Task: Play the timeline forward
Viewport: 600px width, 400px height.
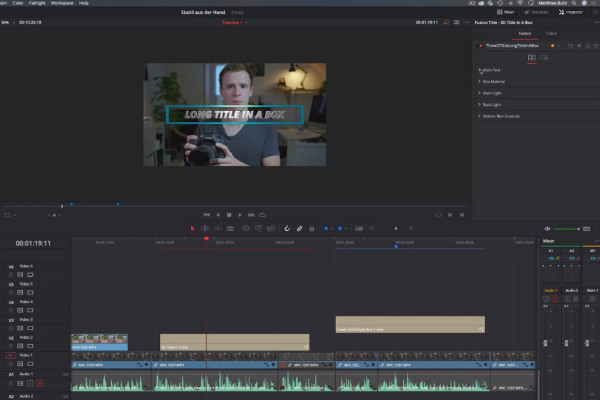Action: [240, 215]
